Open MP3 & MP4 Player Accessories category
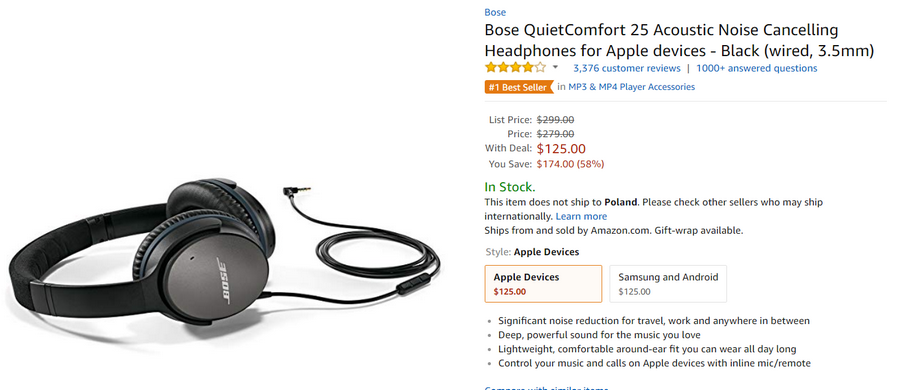The width and height of the screenshot is (900, 390). coord(631,87)
